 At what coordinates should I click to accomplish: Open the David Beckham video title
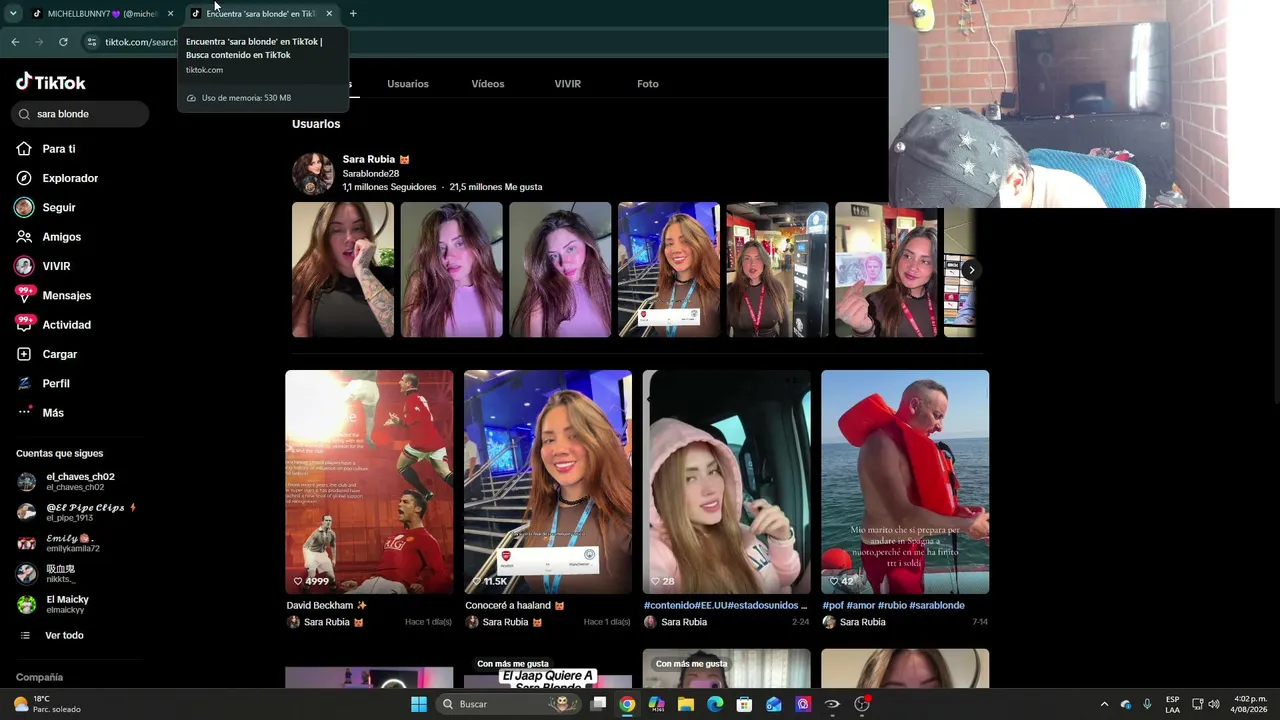coord(327,606)
